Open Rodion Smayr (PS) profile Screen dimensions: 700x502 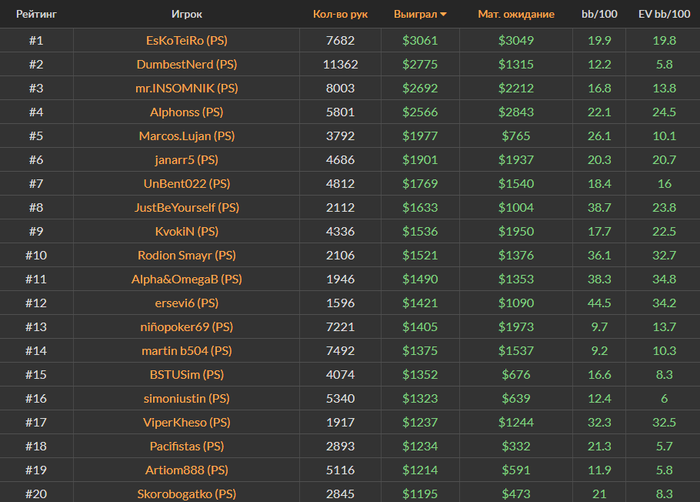coord(186,255)
